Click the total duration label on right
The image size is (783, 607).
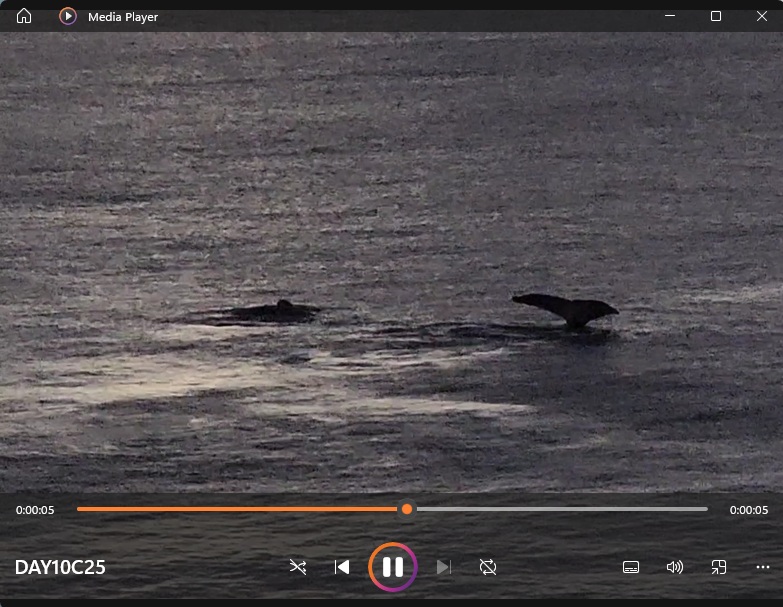point(748,510)
